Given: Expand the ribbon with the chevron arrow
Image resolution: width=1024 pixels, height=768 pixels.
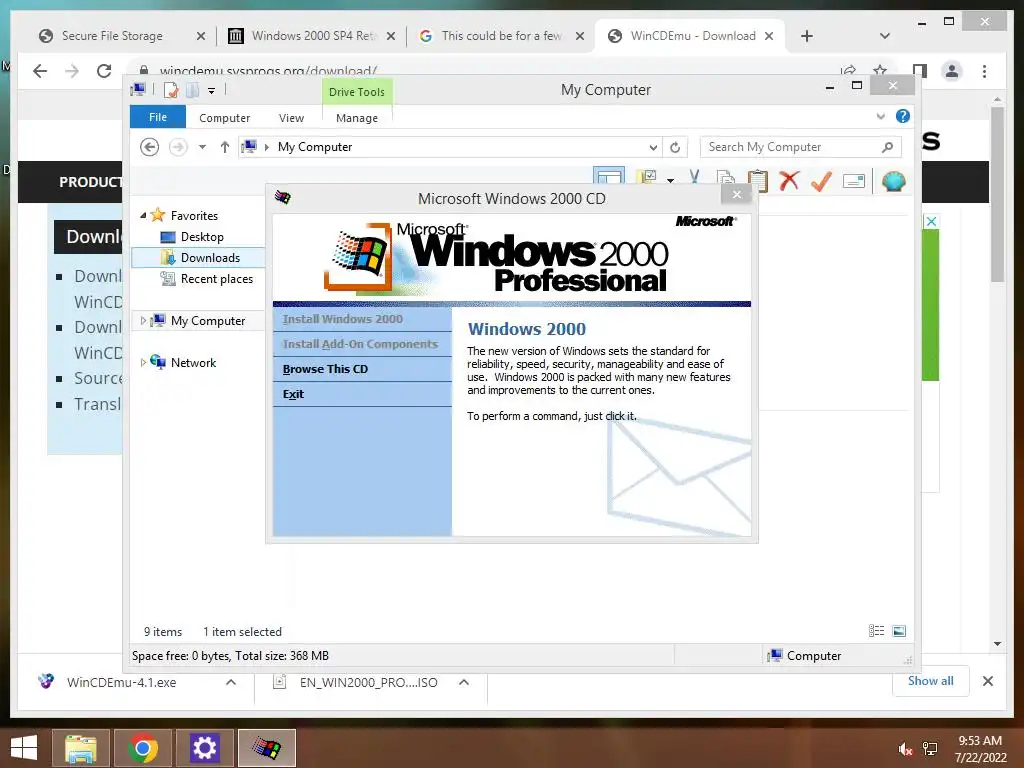Looking at the screenshot, I should click(x=880, y=116).
